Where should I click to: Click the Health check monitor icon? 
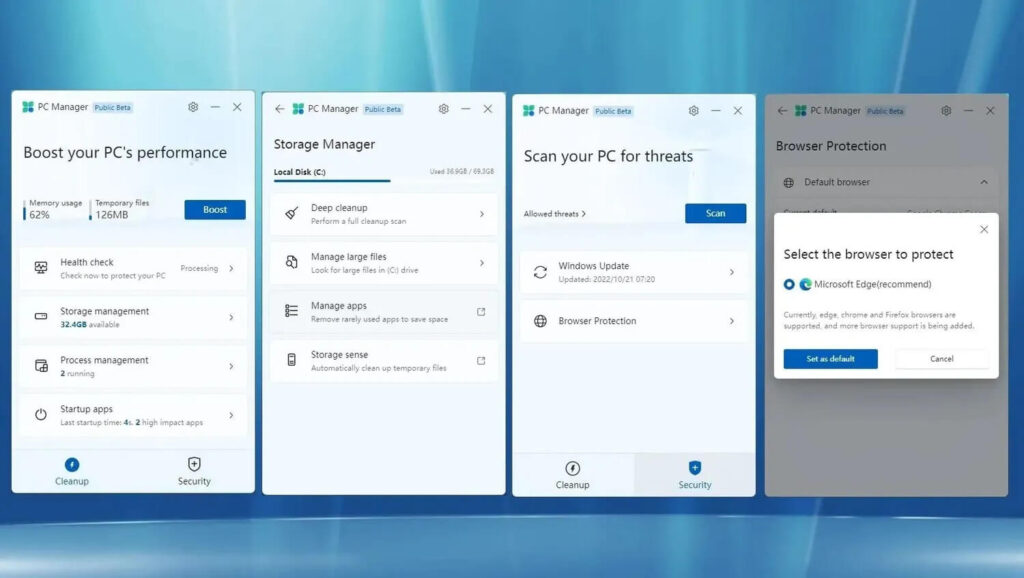tap(41, 268)
